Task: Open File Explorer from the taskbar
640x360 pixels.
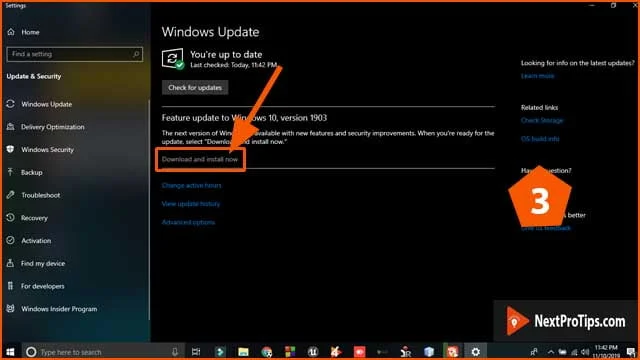Action: tap(243, 352)
